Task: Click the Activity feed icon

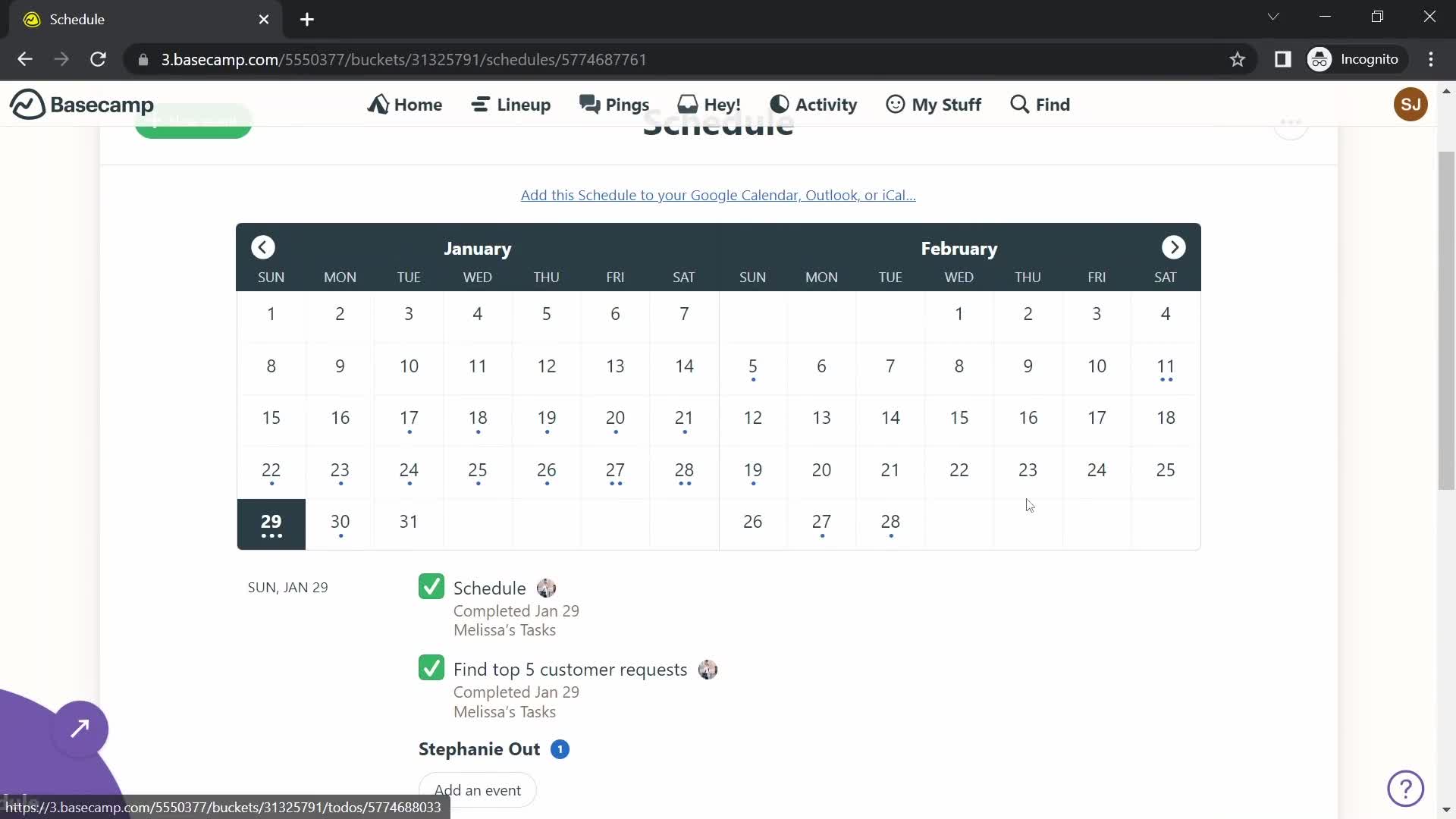Action: pyautogui.click(x=779, y=104)
